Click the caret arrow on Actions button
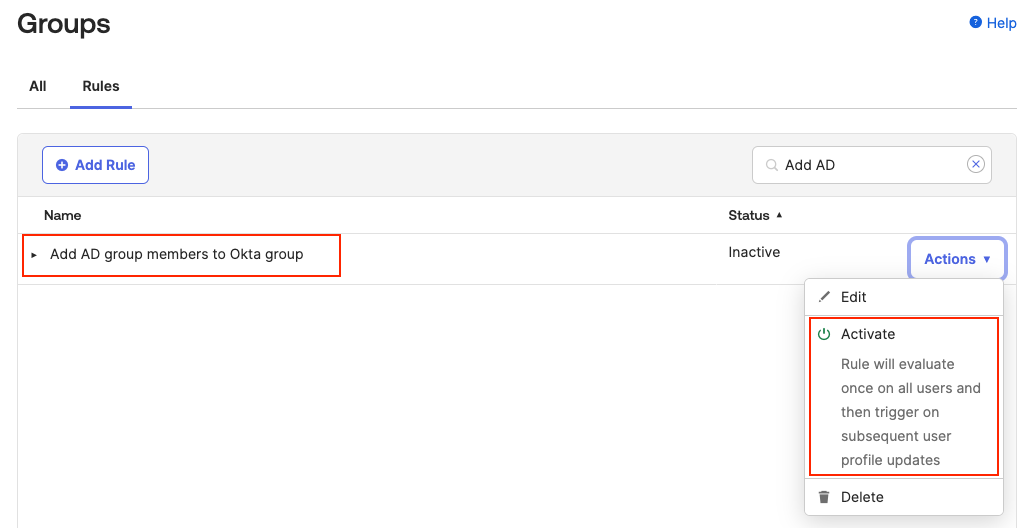The image size is (1028, 528). click(987, 259)
